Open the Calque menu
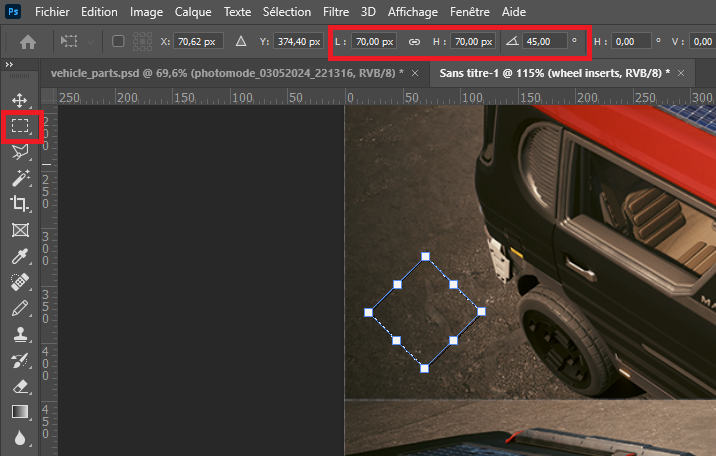Viewport: 716px width, 456px height. click(193, 12)
